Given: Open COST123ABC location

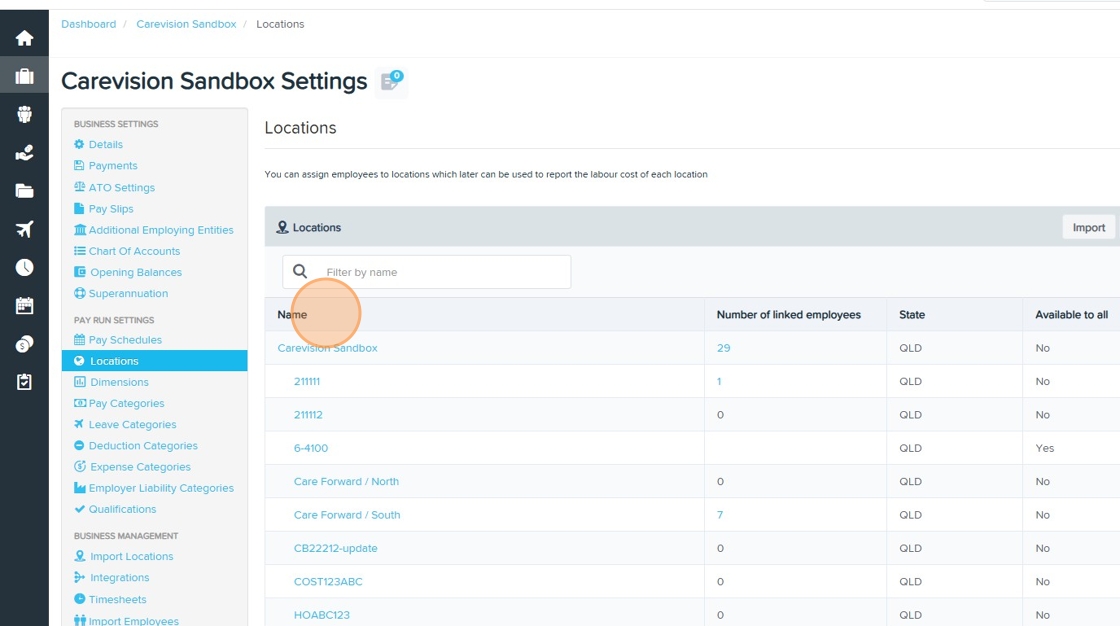Looking at the screenshot, I should tap(328, 582).
